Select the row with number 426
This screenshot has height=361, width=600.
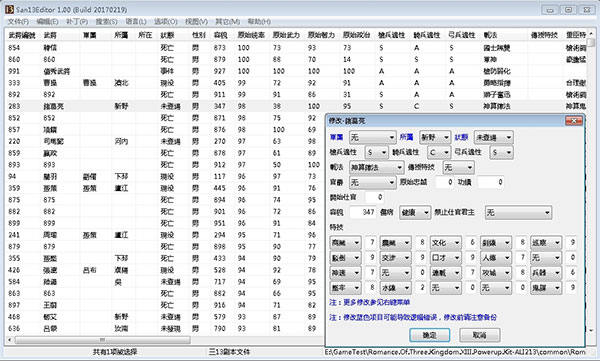[x=165, y=270]
